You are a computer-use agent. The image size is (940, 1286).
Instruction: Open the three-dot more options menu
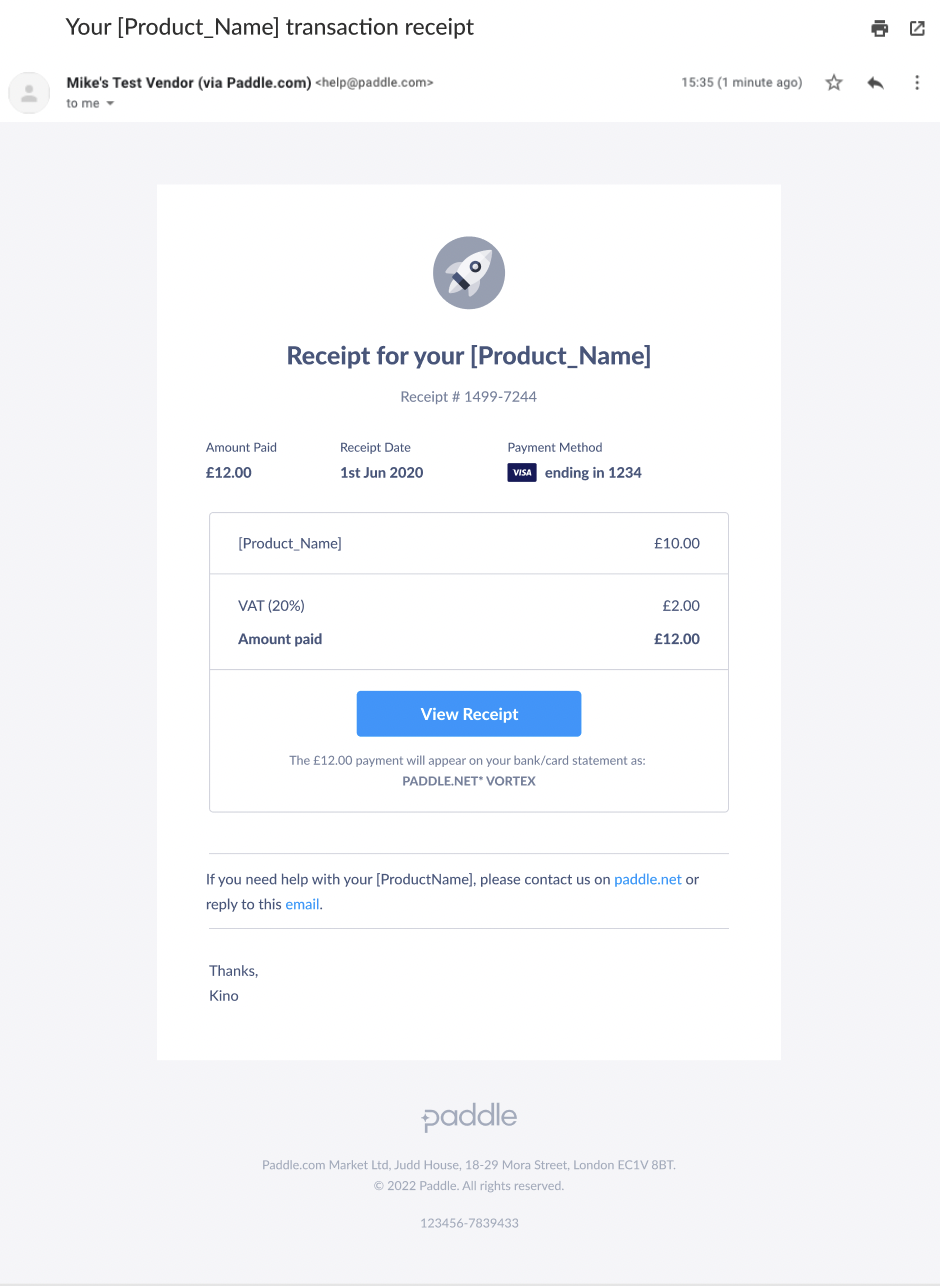click(x=917, y=83)
